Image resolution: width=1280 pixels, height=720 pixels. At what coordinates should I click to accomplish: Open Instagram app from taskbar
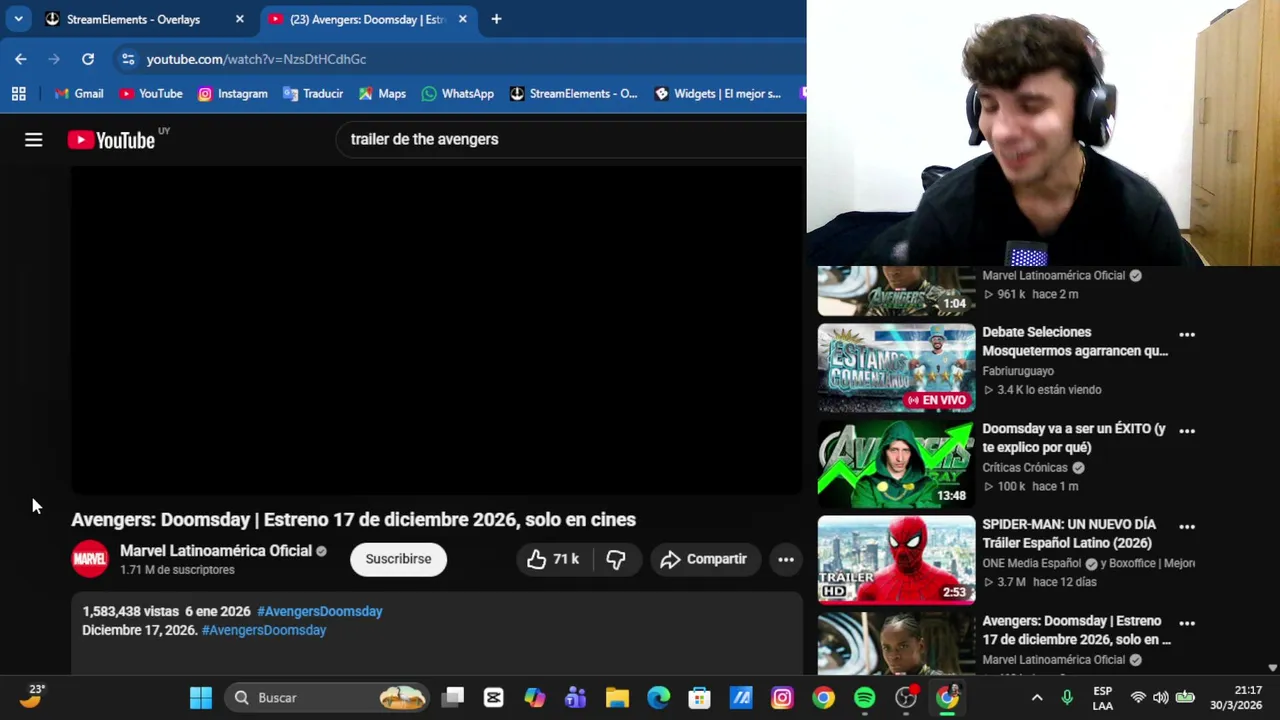coord(782,698)
